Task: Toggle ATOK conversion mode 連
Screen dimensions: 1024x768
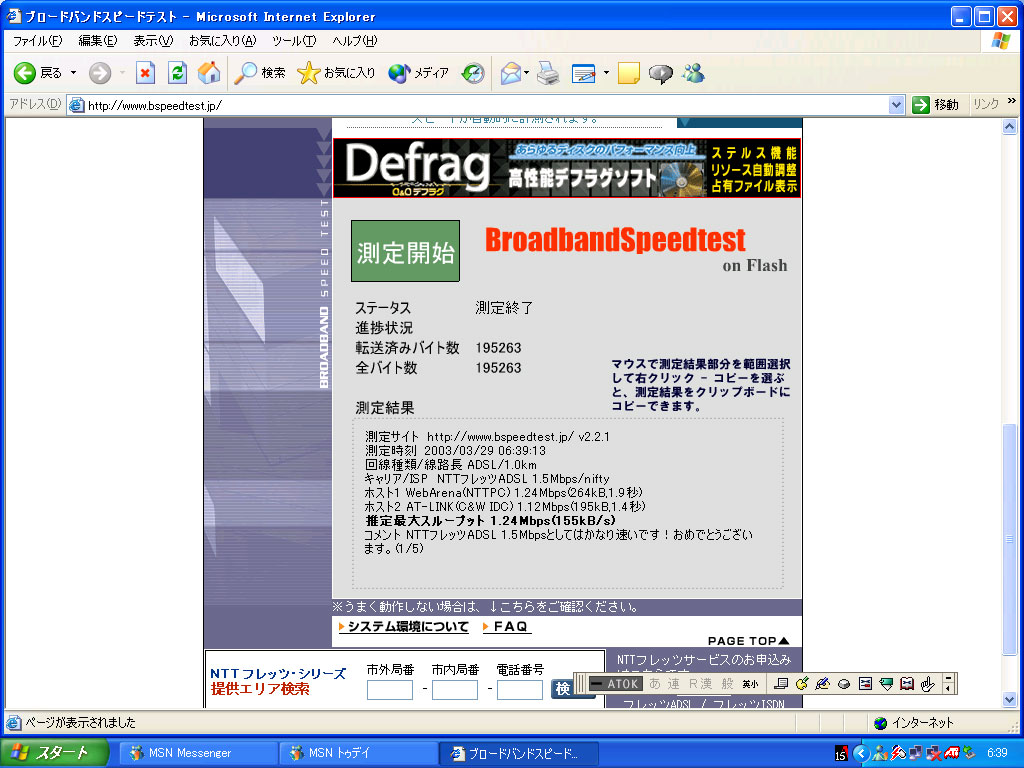Action: [674, 684]
